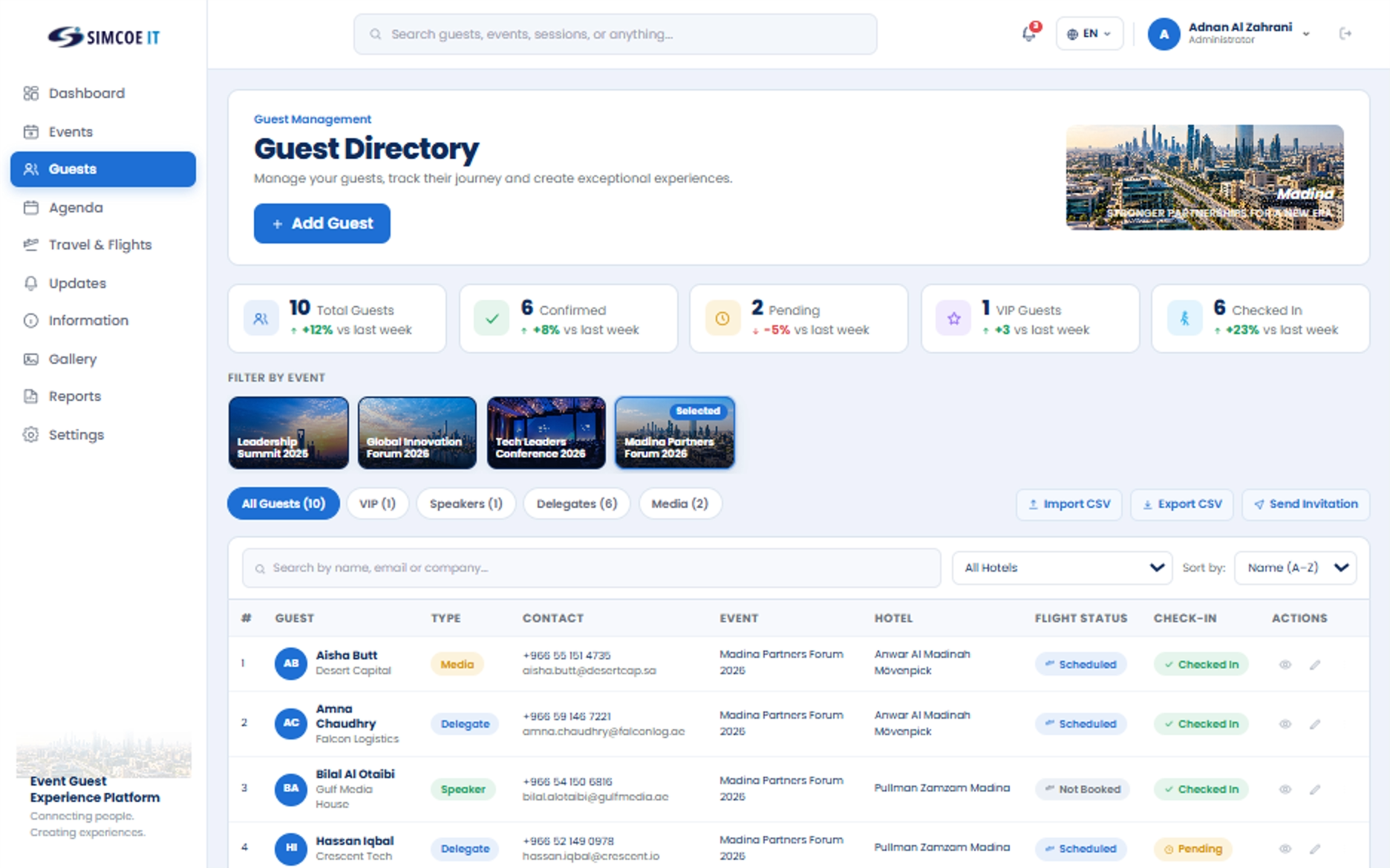Click the VIP Guests star icon
The height and width of the screenshot is (868, 1390).
tap(953, 319)
